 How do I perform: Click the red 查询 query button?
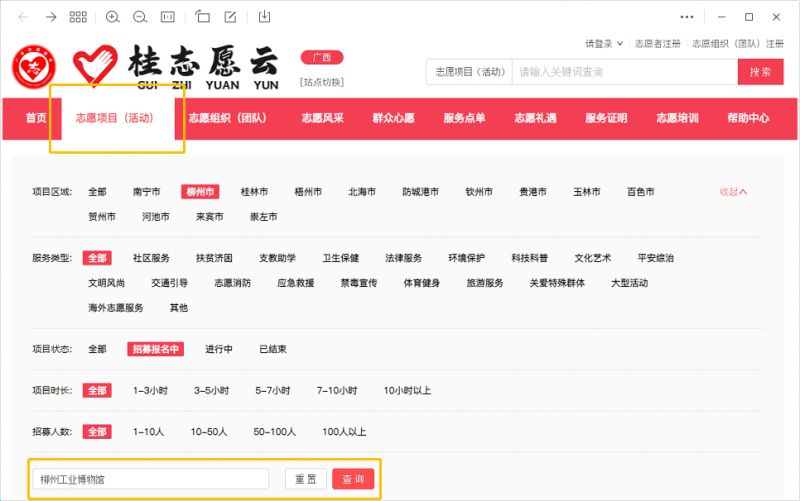click(353, 479)
